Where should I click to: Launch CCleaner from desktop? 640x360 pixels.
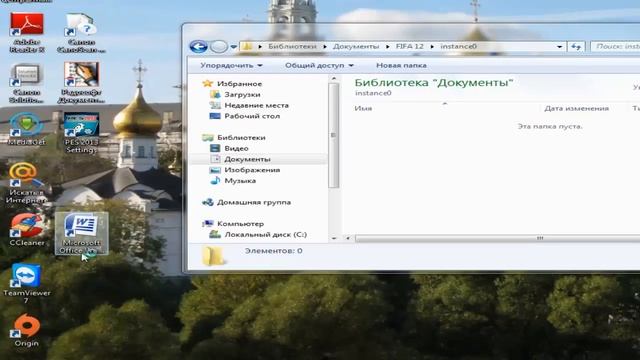pos(27,229)
